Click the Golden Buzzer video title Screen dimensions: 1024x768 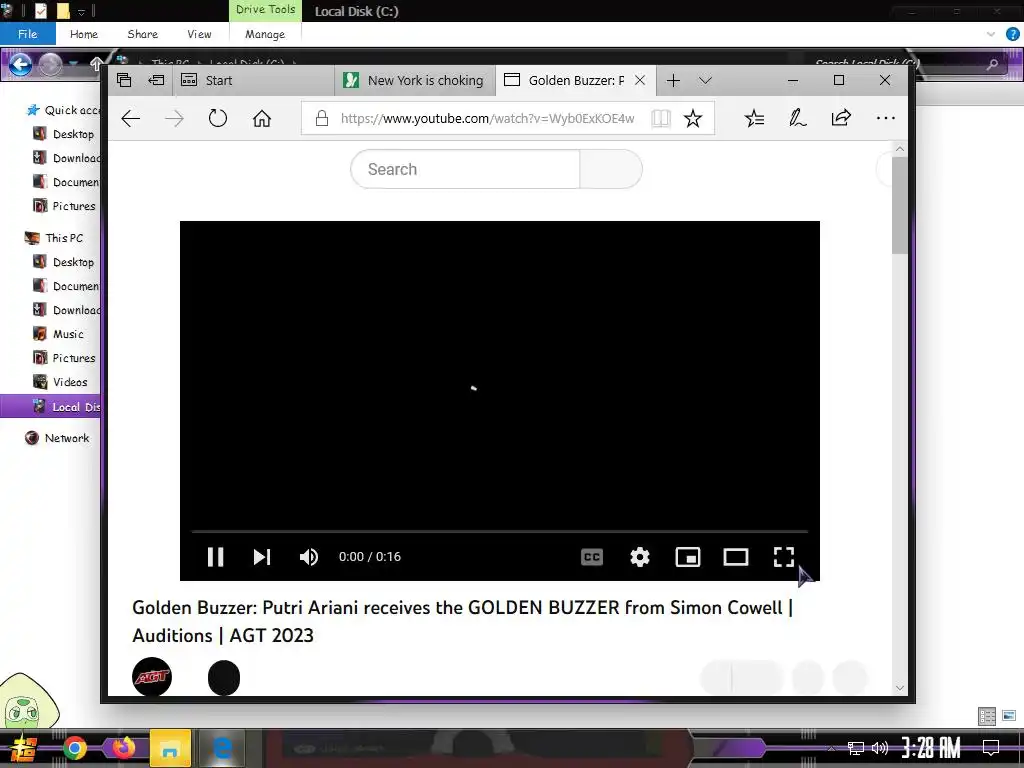(x=462, y=621)
